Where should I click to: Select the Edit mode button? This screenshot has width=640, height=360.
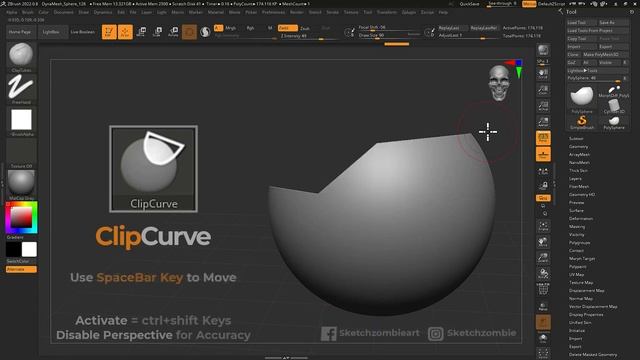(109, 32)
